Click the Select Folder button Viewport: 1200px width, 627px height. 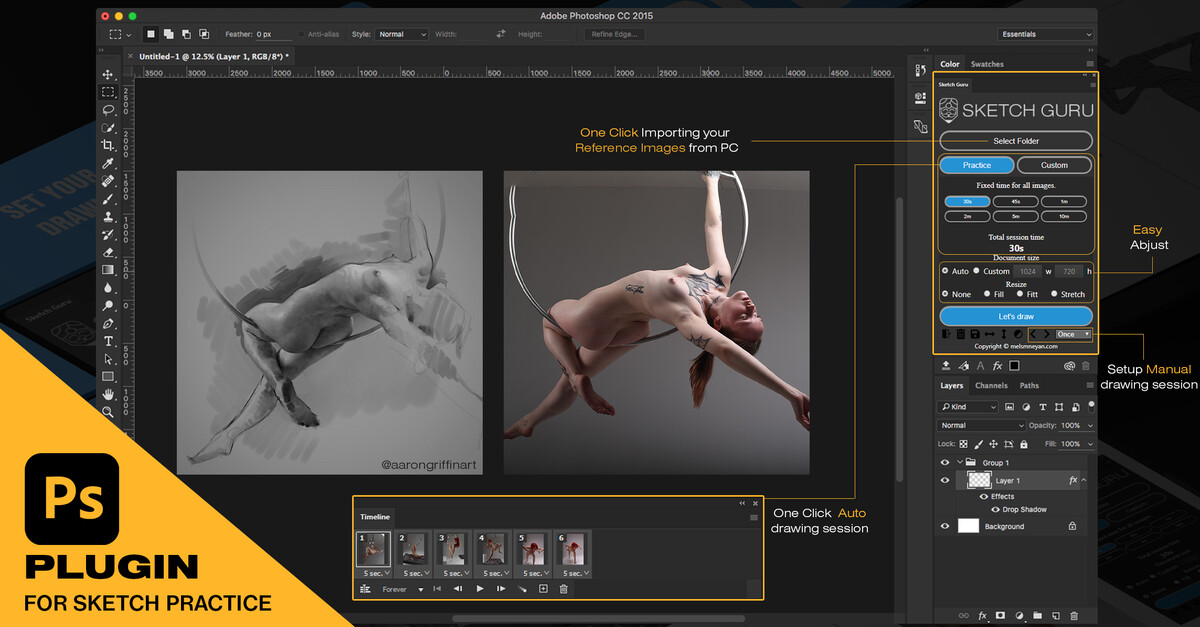[1016, 141]
